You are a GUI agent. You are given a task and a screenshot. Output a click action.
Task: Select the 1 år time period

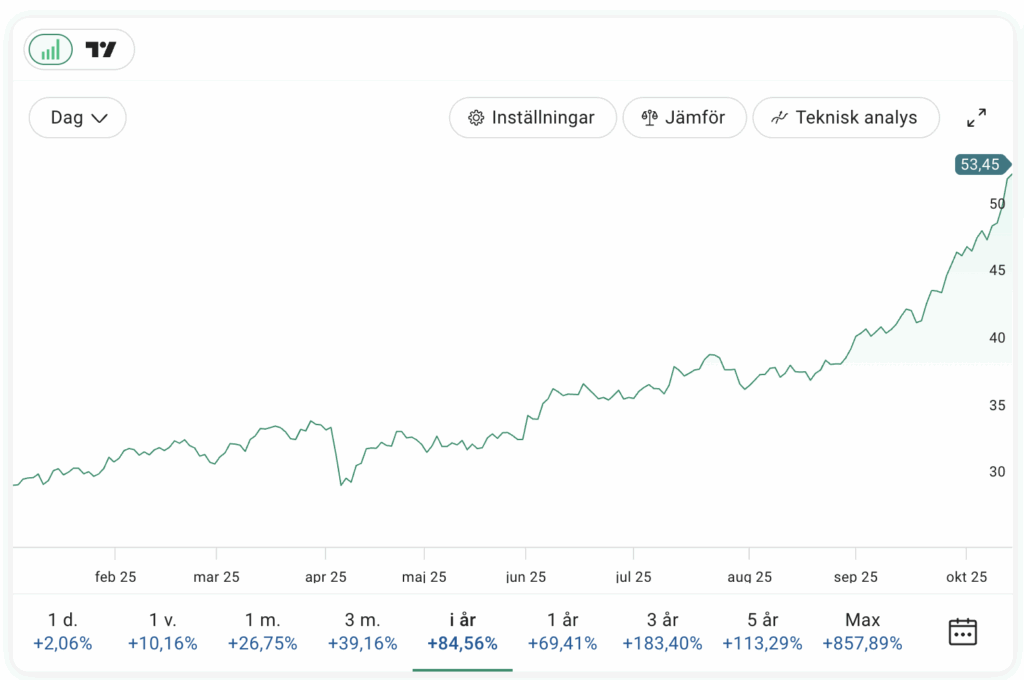point(562,632)
